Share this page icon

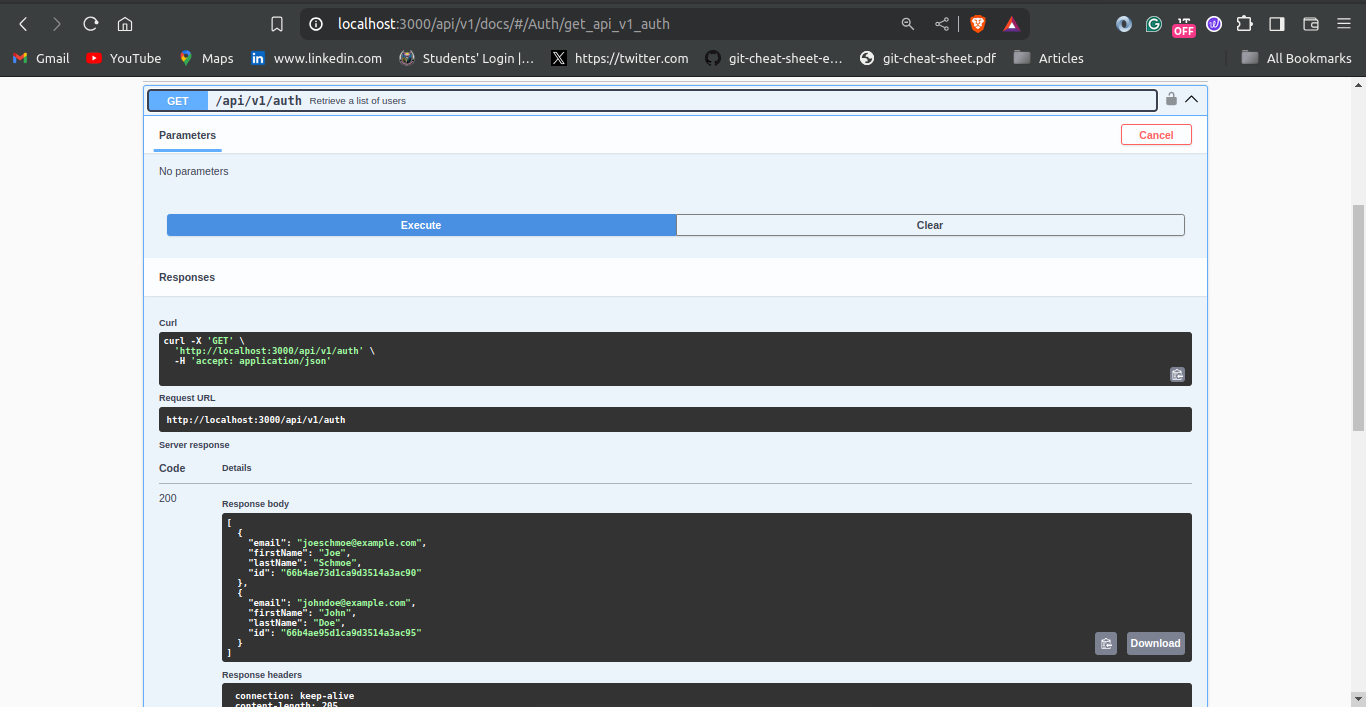[x=942, y=24]
